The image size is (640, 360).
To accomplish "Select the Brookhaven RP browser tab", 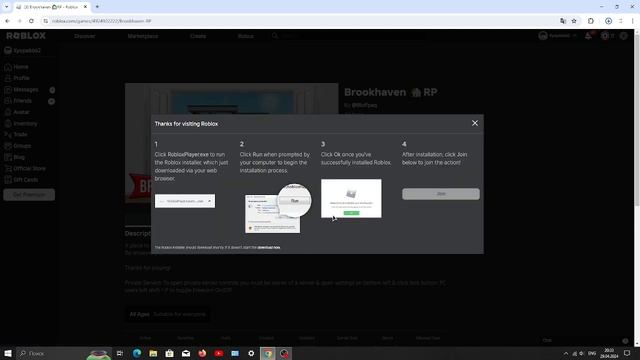I will coord(51,7).
